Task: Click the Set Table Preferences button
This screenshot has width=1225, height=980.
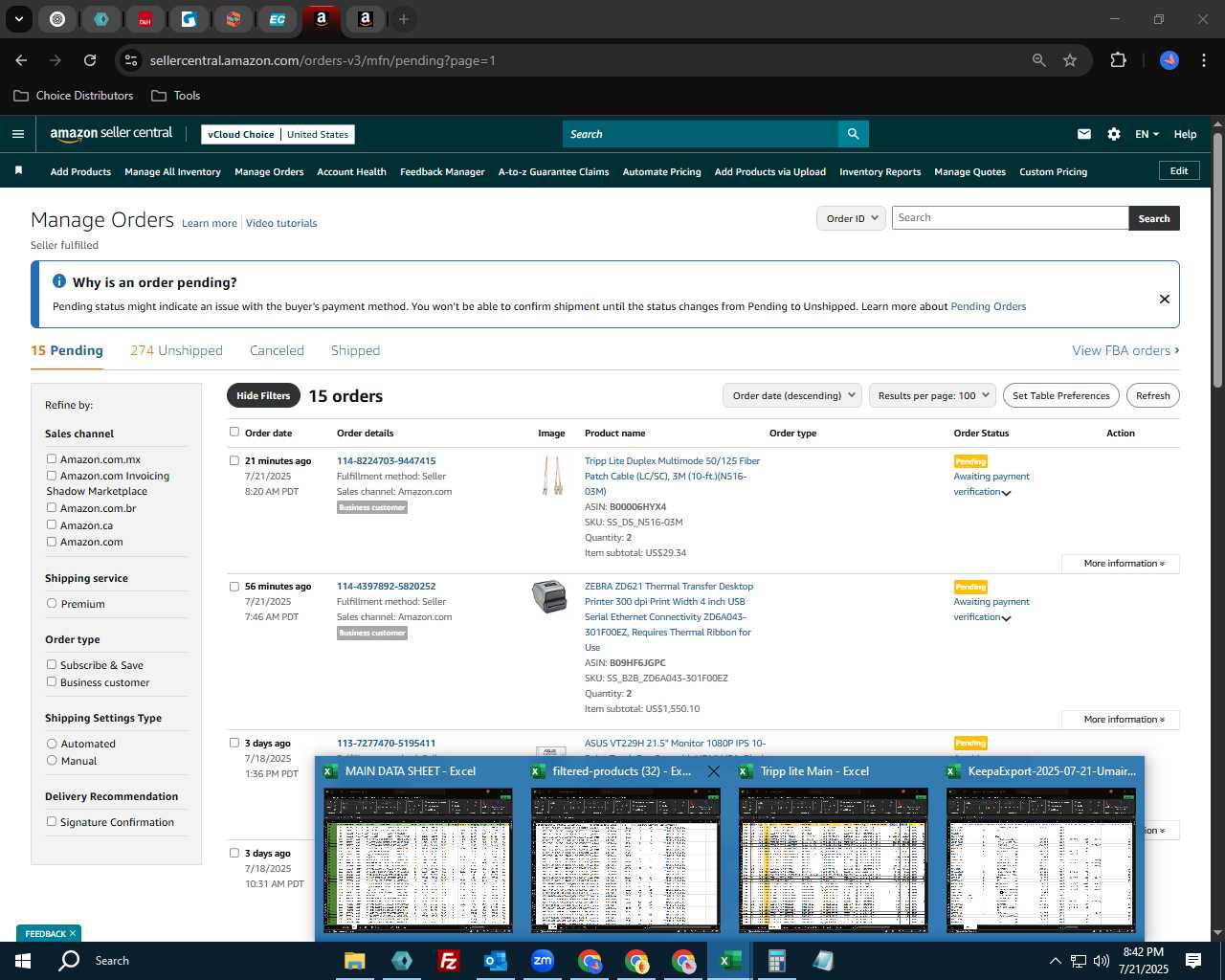Action: (x=1061, y=395)
